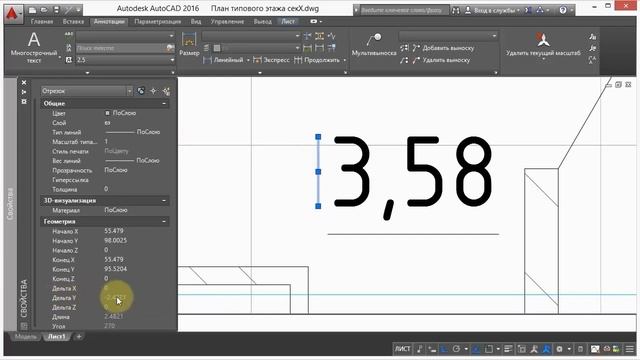Toggle polar tracking in status bar
Image resolution: width=640 pixels, height=360 pixels.
(456, 349)
